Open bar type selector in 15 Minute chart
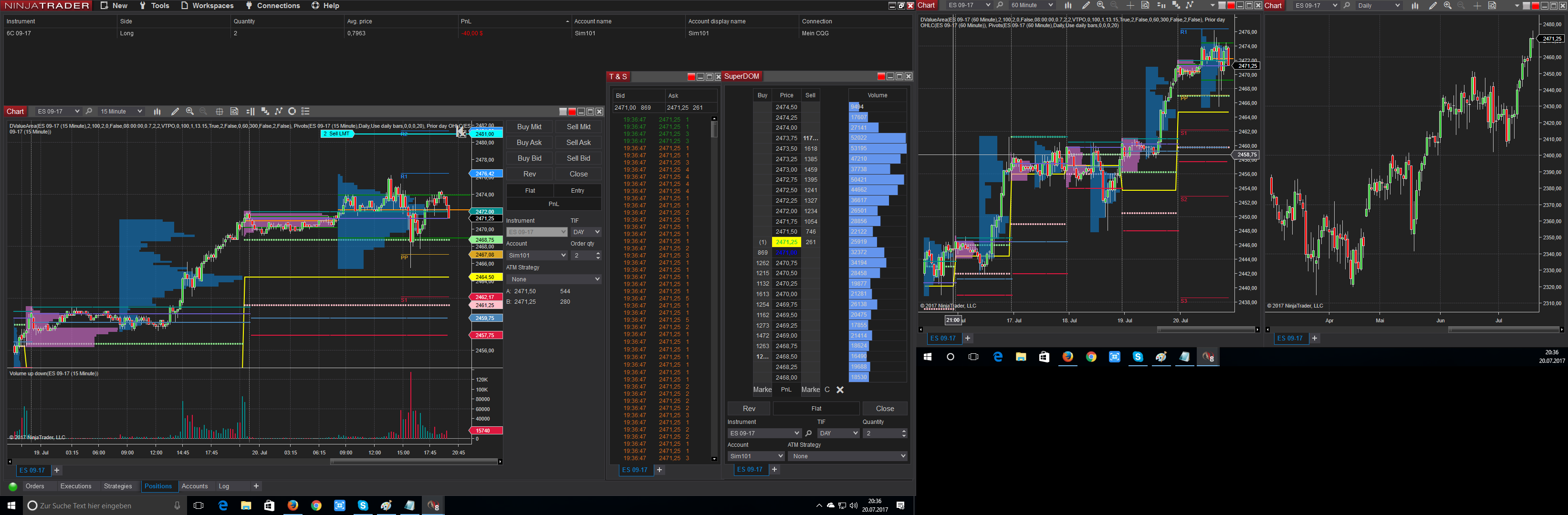The height and width of the screenshot is (515, 1568). [157, 111]
